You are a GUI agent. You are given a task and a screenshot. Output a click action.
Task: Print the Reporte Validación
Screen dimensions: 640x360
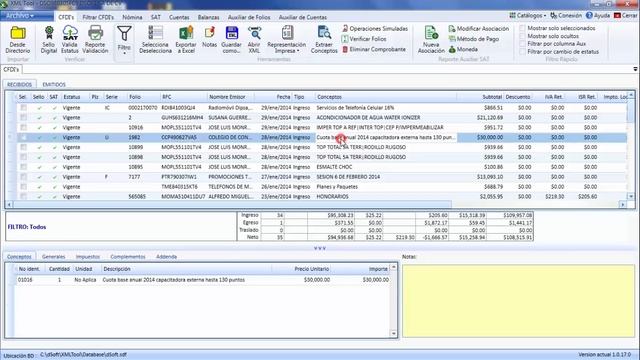click(96, 40)
